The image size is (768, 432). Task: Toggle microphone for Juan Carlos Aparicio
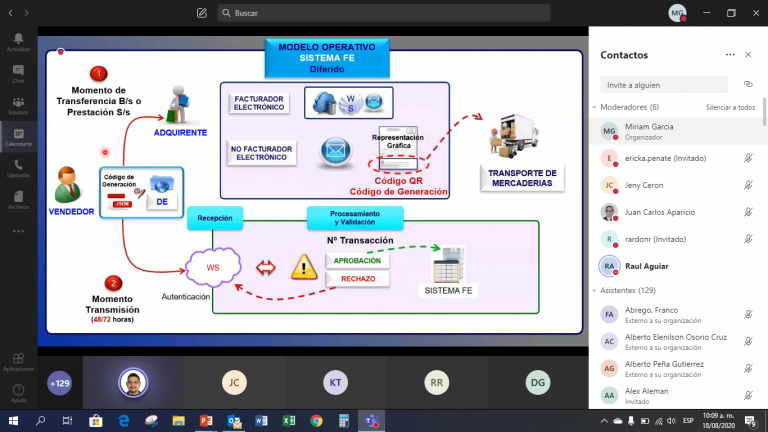tap(748, 212)
